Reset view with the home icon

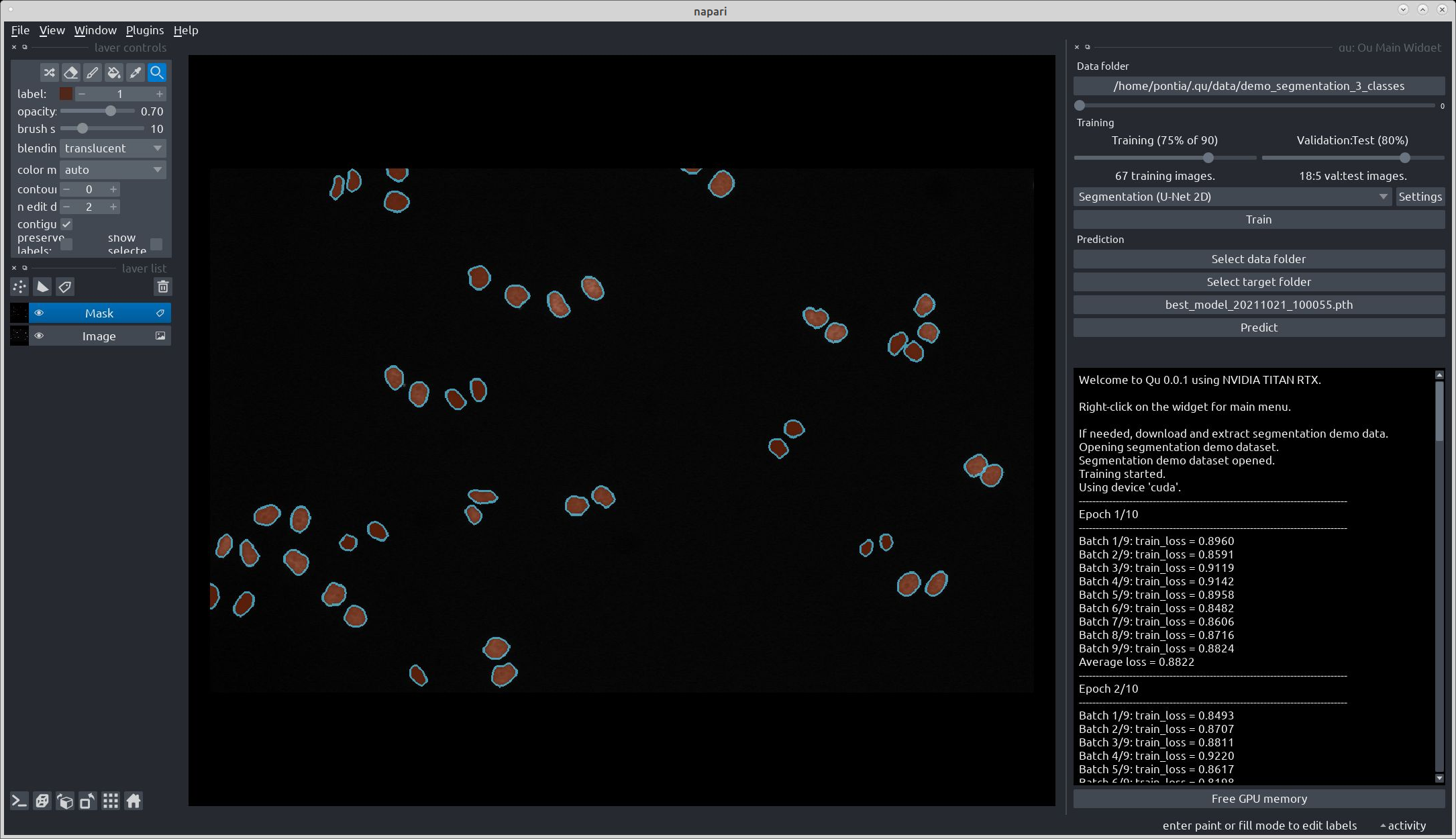pyautogui.click(x=134, y=801)
